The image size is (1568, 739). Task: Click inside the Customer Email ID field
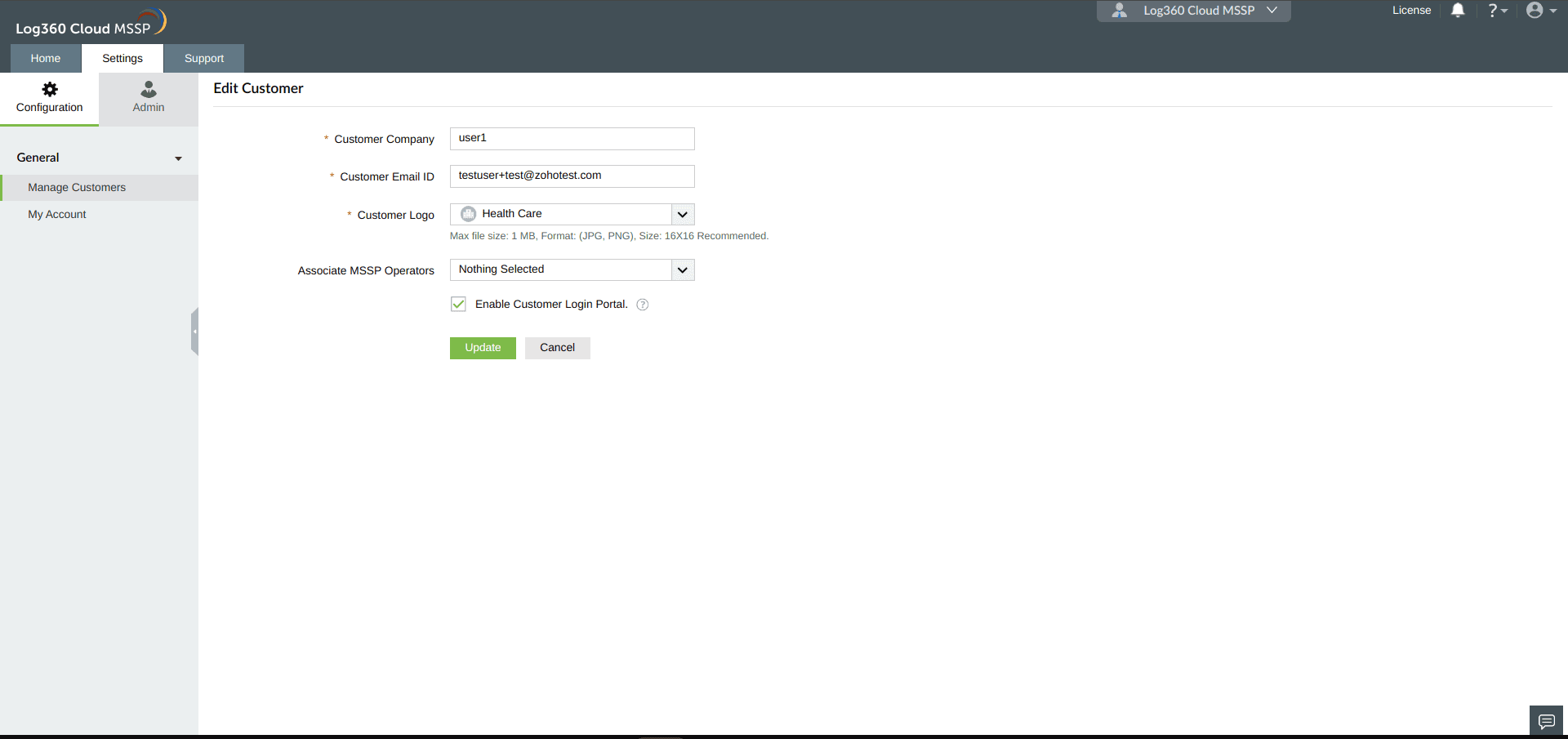tap(572, 176)
